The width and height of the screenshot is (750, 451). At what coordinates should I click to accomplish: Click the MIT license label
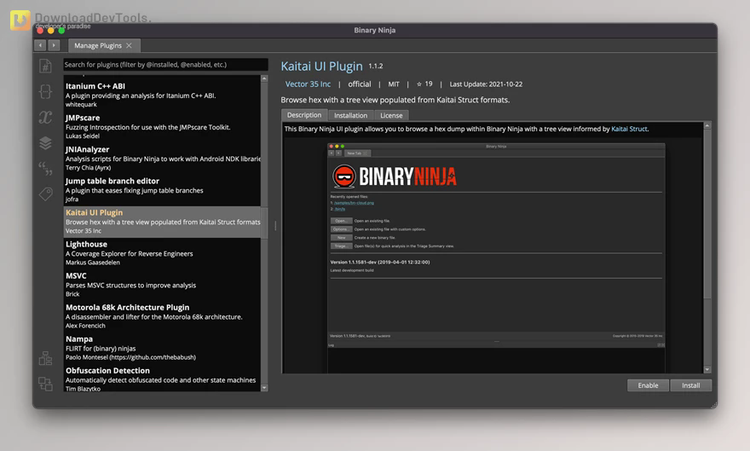point(393,84)
